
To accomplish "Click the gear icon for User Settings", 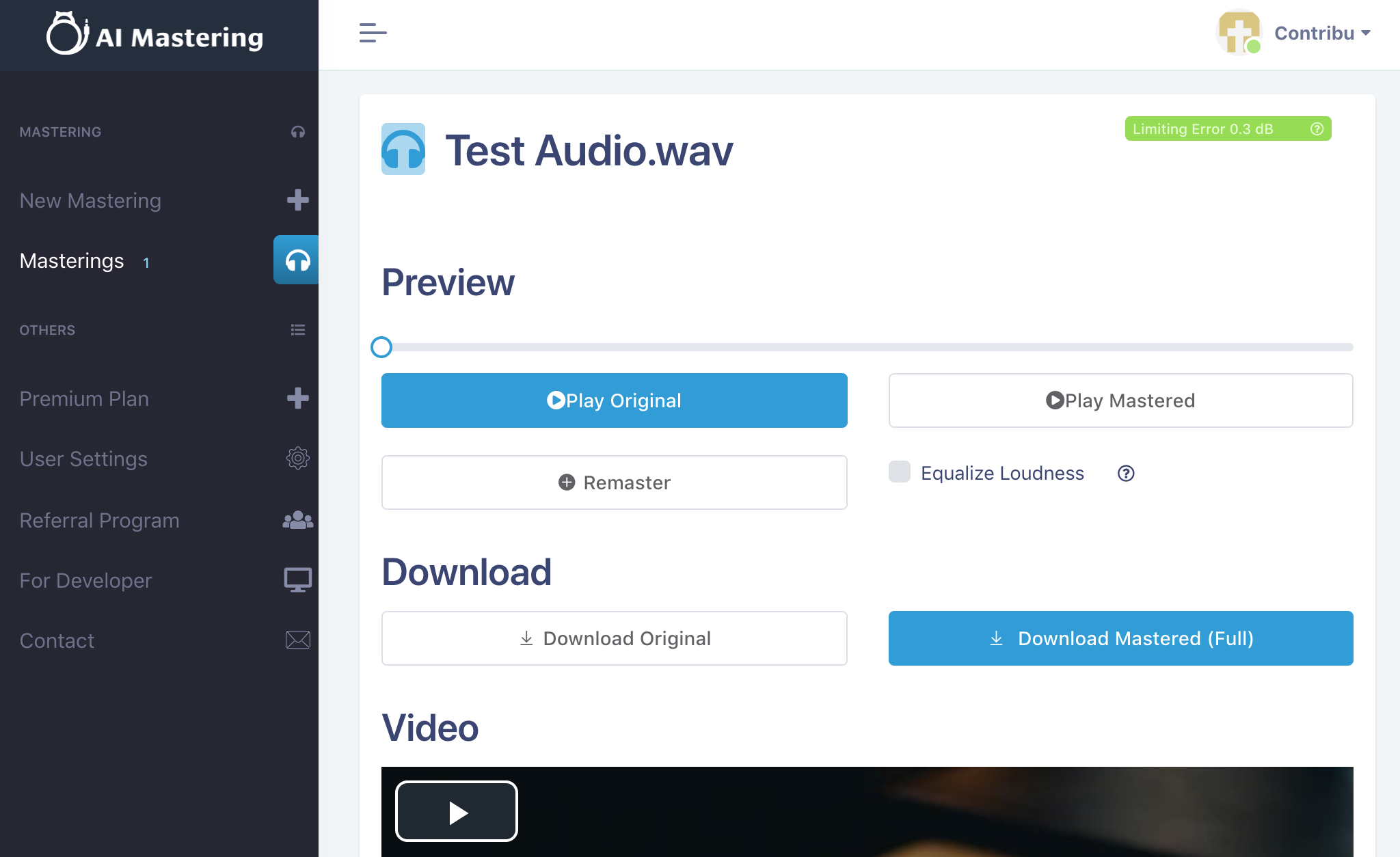I will 298,458.
